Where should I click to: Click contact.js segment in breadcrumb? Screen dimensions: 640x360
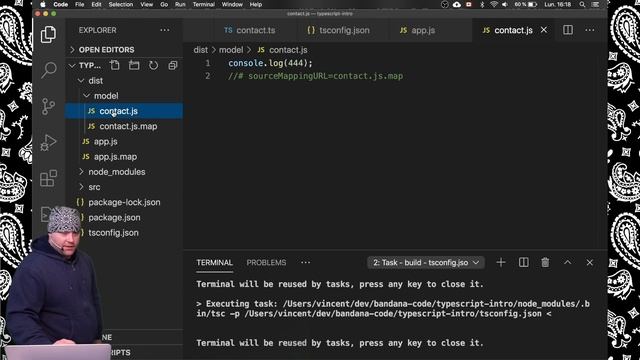(x=282, y=50)
